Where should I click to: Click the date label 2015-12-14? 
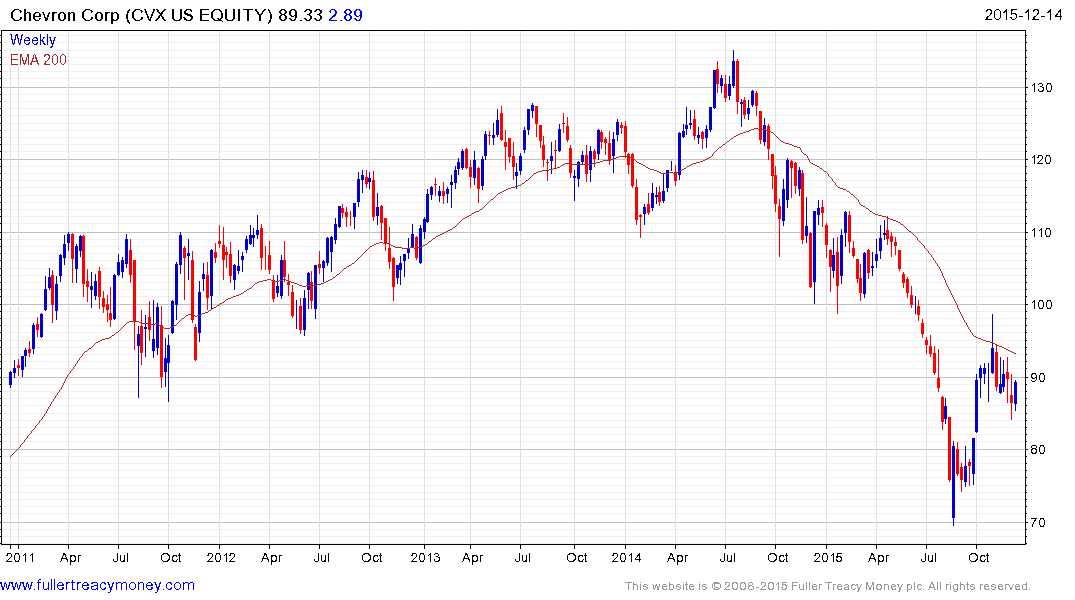pyautogui.click(x=1023, y=15)
